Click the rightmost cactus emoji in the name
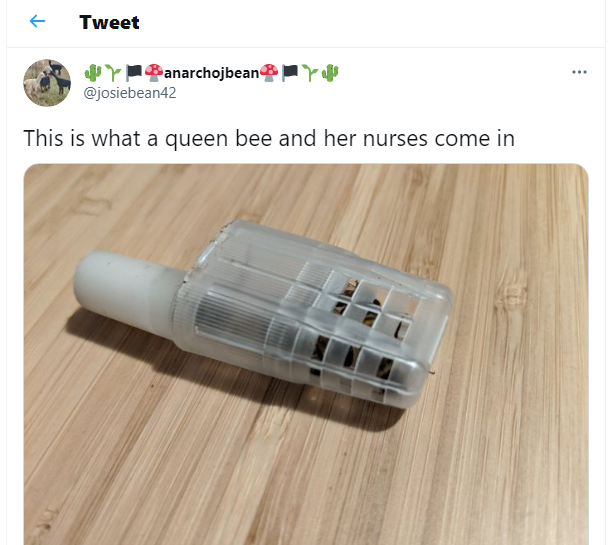This screenshot has width=609, height=545. pos(330,73)
